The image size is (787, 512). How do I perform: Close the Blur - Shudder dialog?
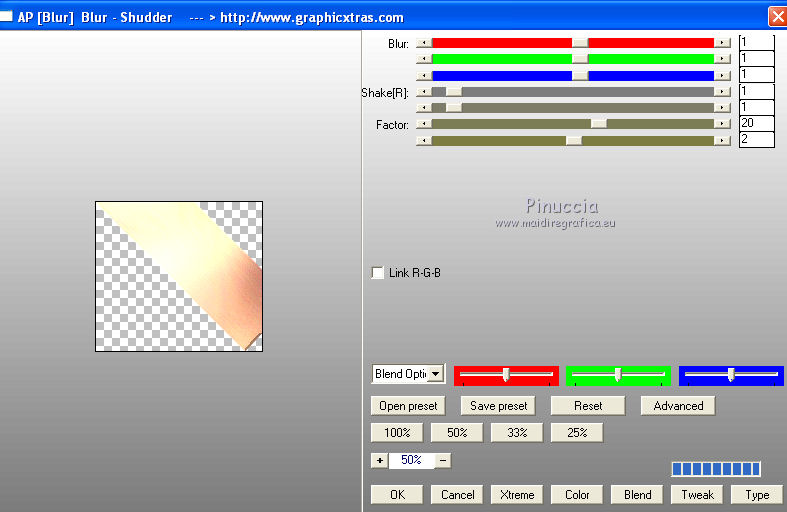[x=777, y=17]
